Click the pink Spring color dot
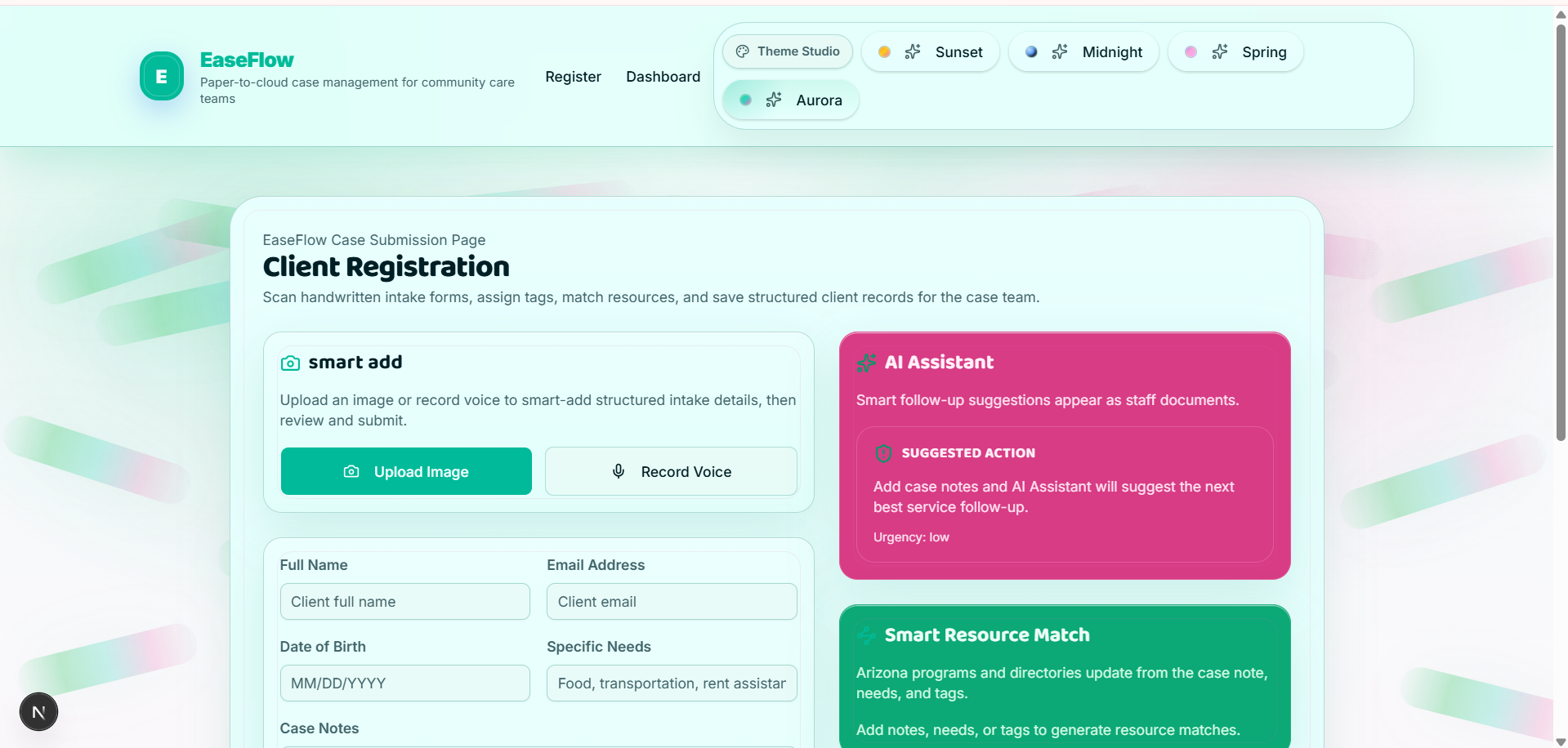Screen dimensions: 1568x748 coord(1191,51)
